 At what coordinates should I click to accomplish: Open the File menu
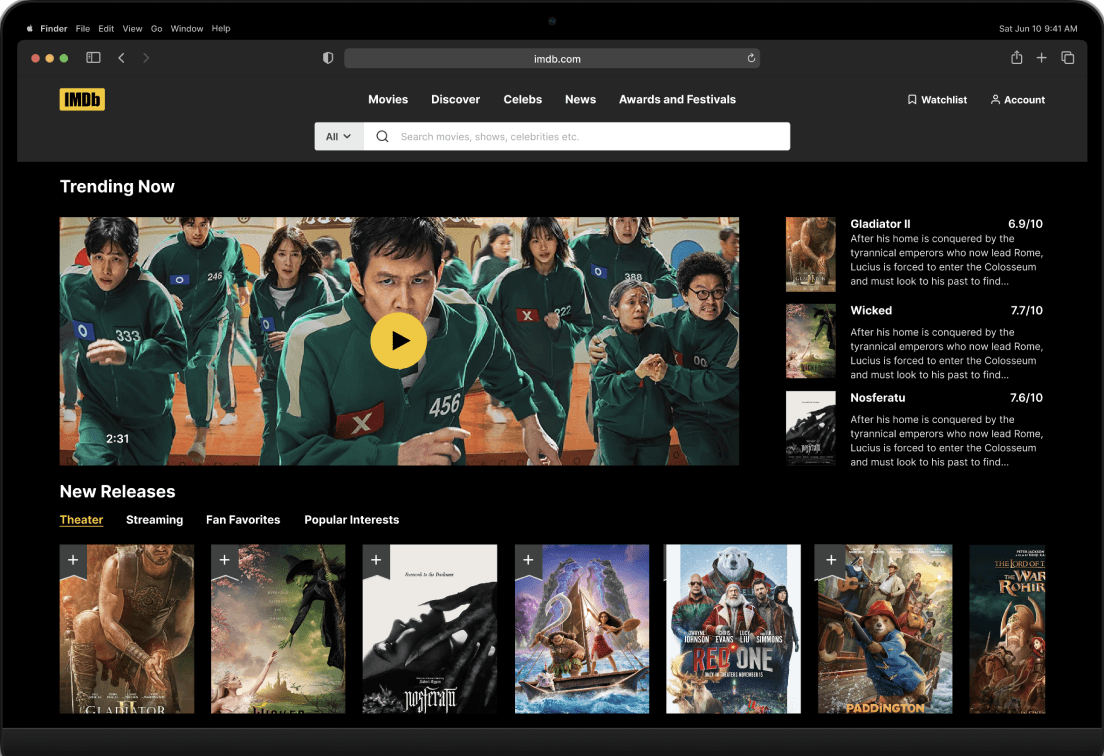[x=82, y=28]
